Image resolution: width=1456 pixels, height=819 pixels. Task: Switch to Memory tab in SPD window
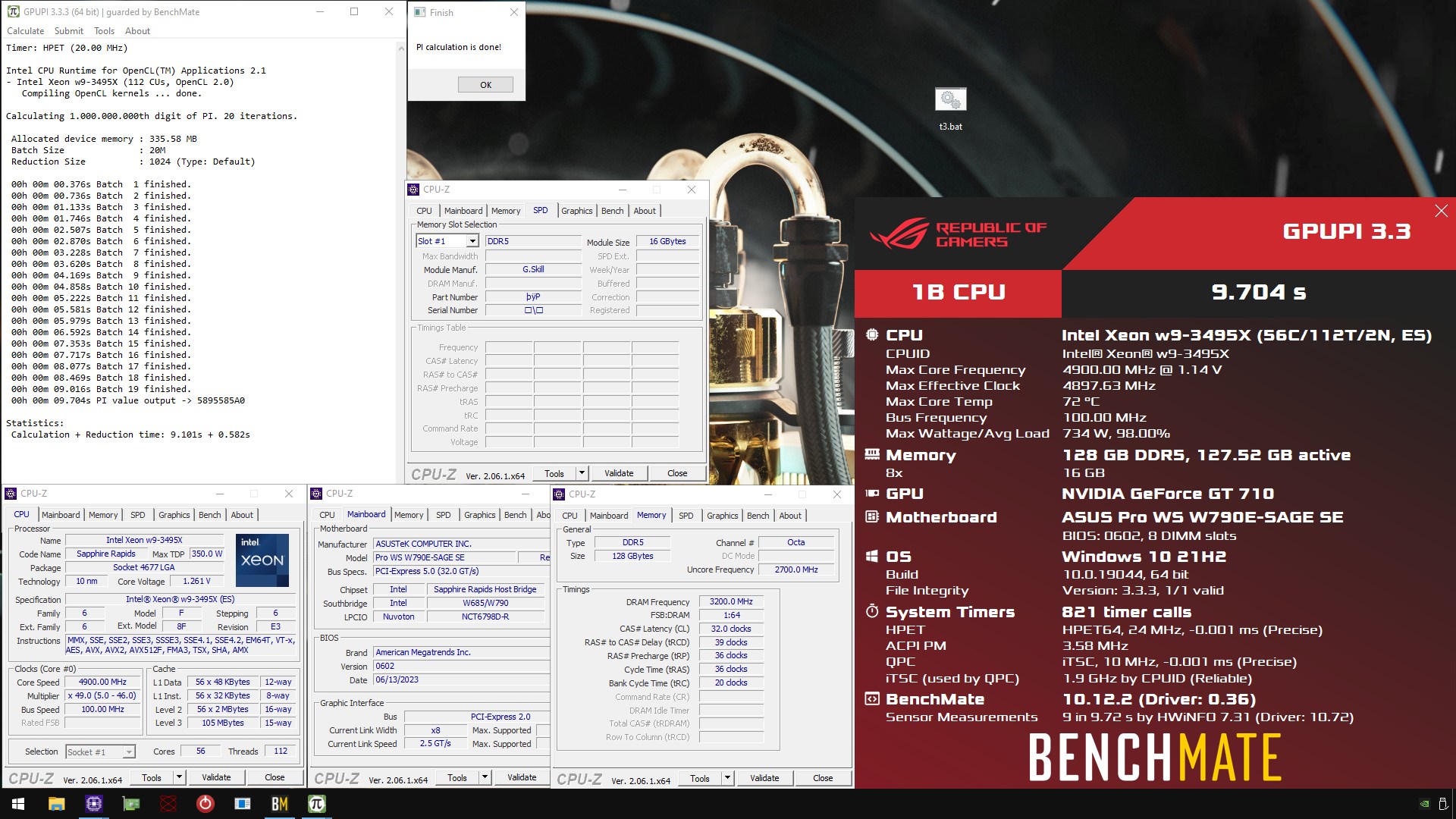(506, 211)
